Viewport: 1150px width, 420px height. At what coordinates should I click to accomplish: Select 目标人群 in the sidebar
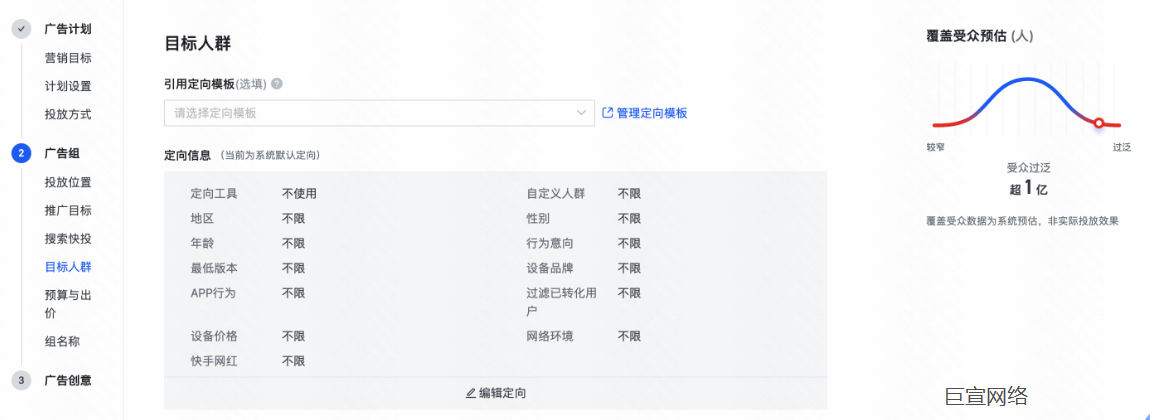coord(68,267)
